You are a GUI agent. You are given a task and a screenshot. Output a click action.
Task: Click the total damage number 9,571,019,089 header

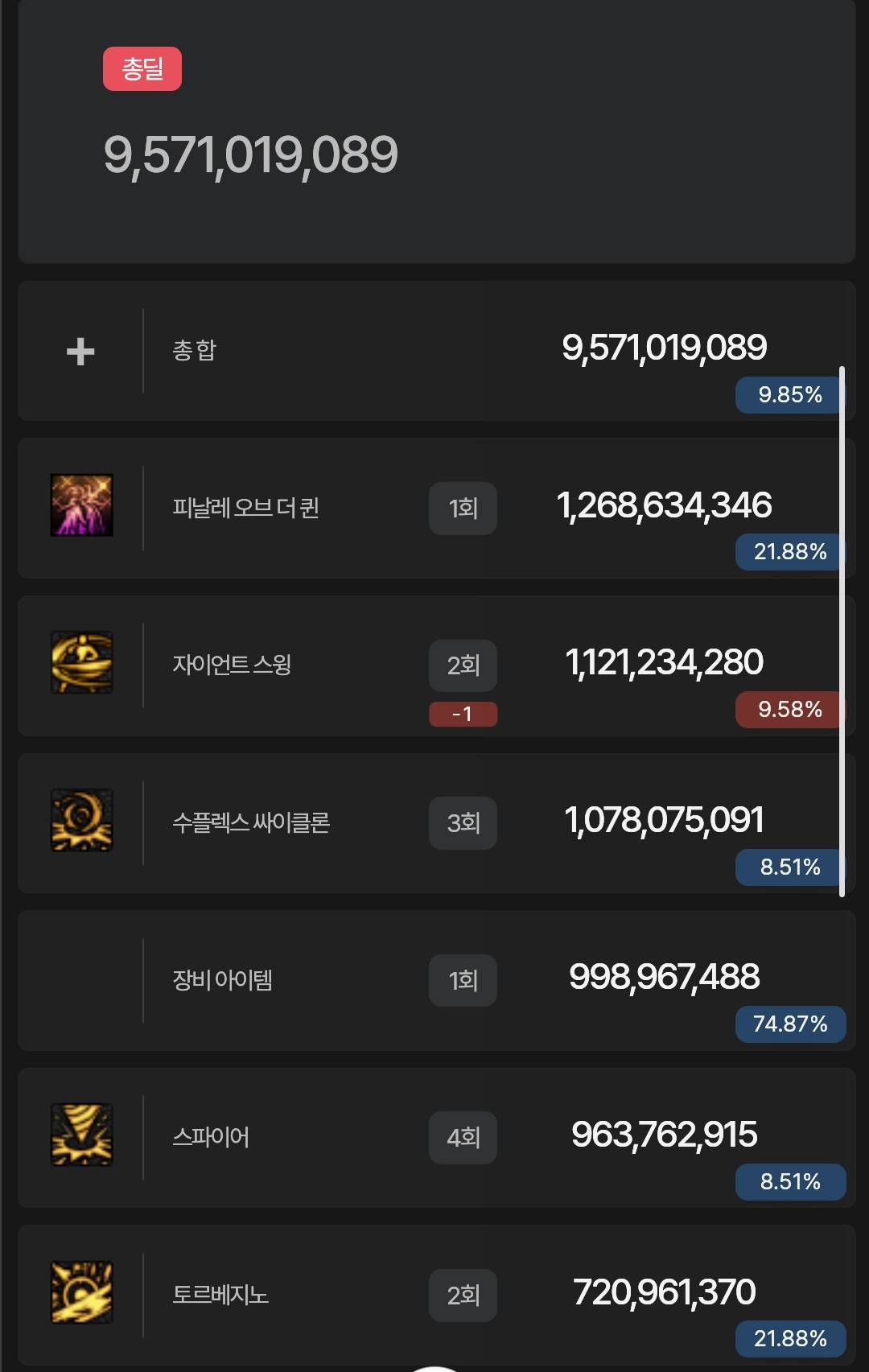click(251, 155)
